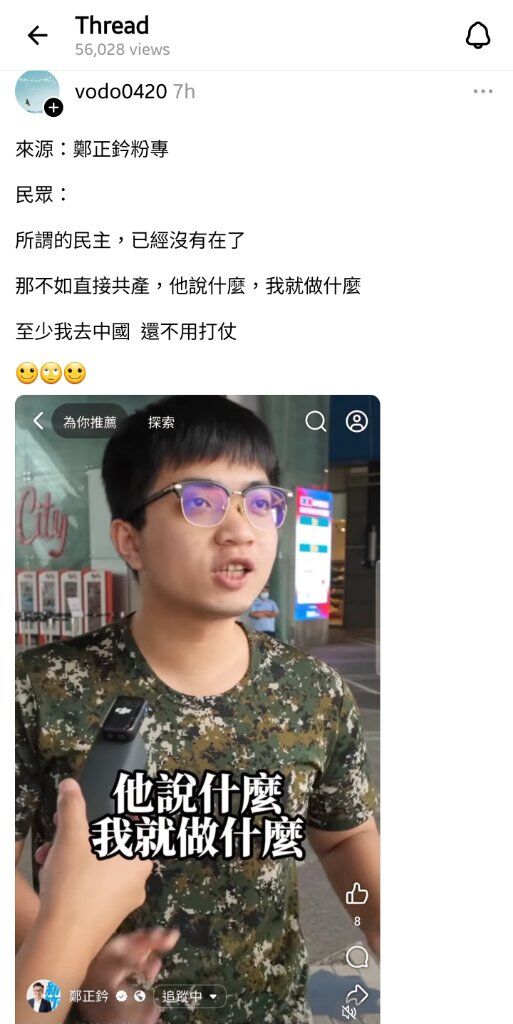Share the video via arrow icon
This screenshot has height=1024, width=513.
[x=357, y=995]
